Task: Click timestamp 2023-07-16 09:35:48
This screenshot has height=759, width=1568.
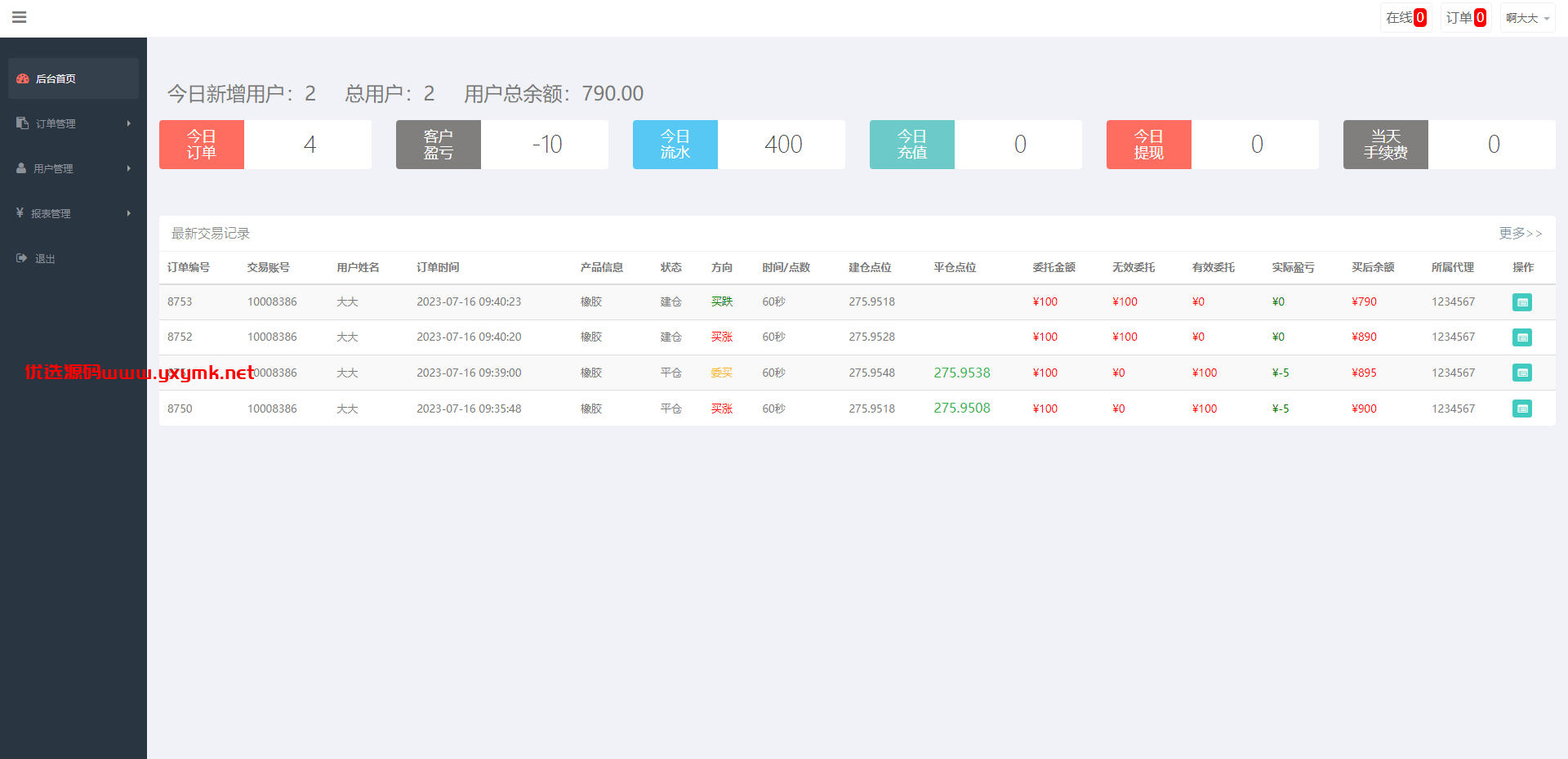Action: point(469,409)
